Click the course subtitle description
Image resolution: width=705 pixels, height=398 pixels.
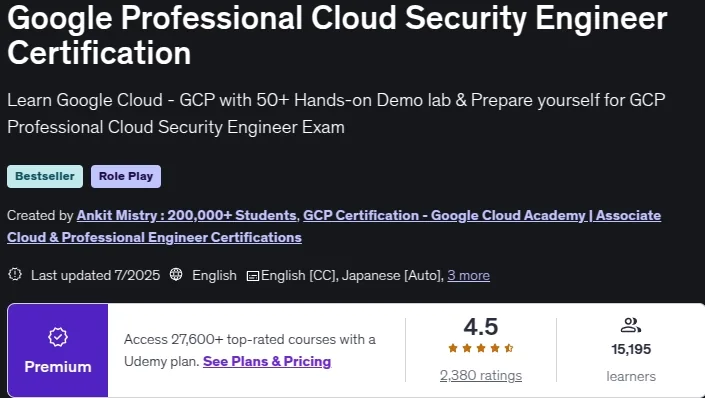336,113
